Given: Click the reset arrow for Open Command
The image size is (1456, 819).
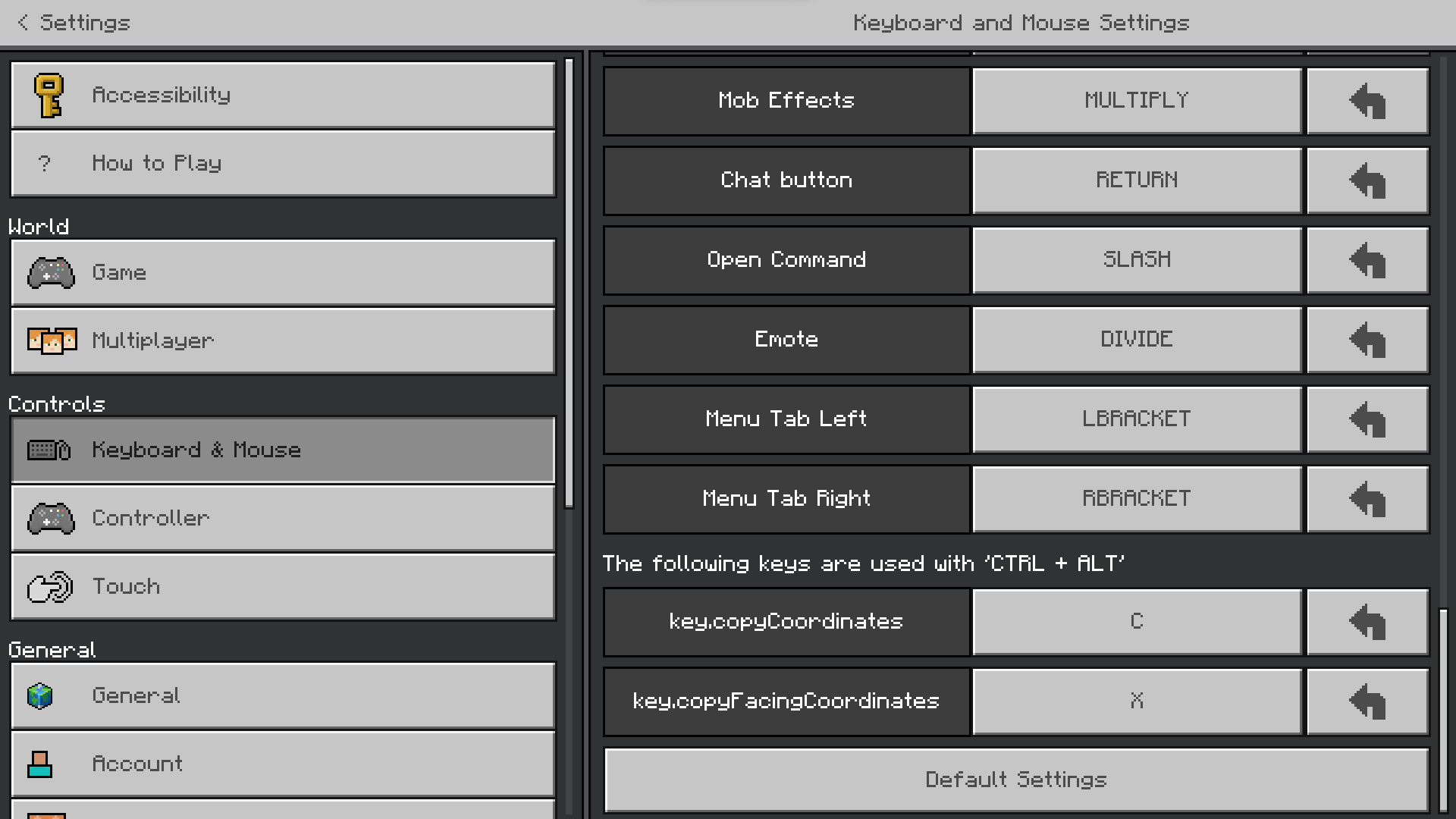Looking at the screenshot, I should (1367, 260).
